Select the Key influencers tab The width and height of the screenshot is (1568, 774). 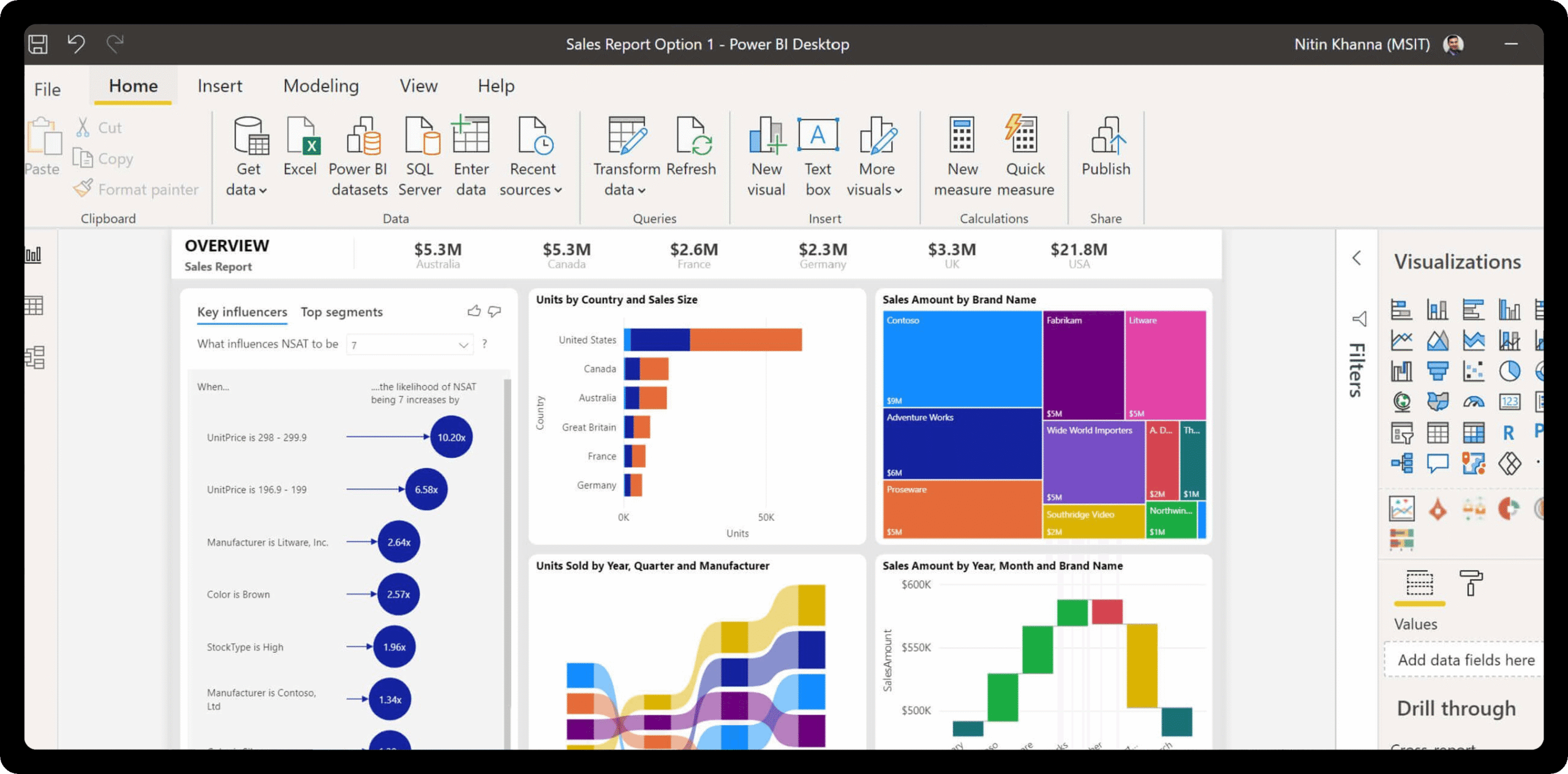click(242, 312)
